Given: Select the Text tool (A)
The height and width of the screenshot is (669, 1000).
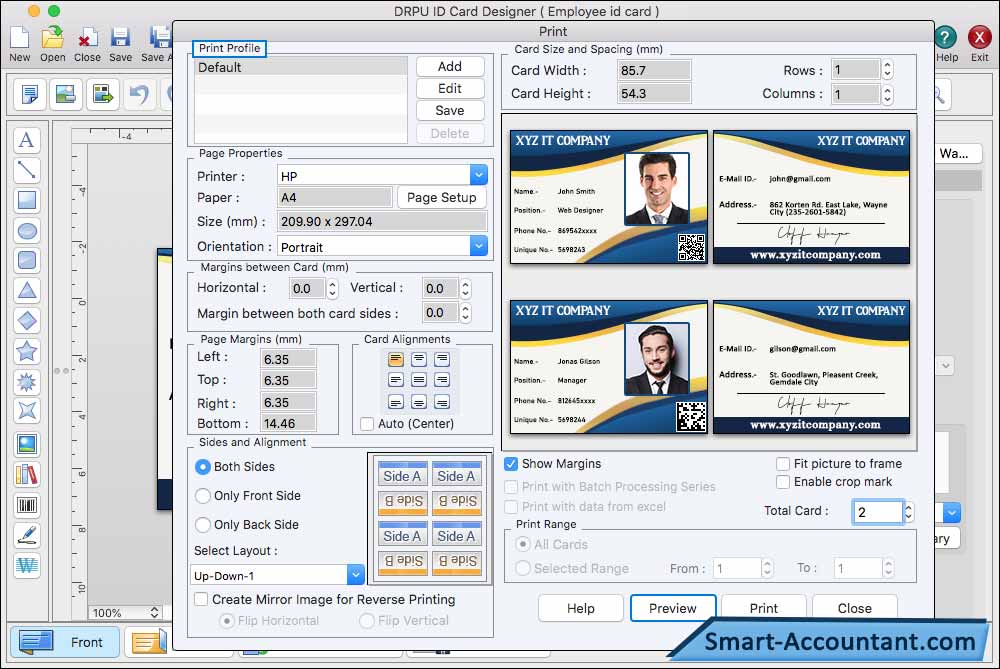Looking at the screenshot, I should point(27,140).
